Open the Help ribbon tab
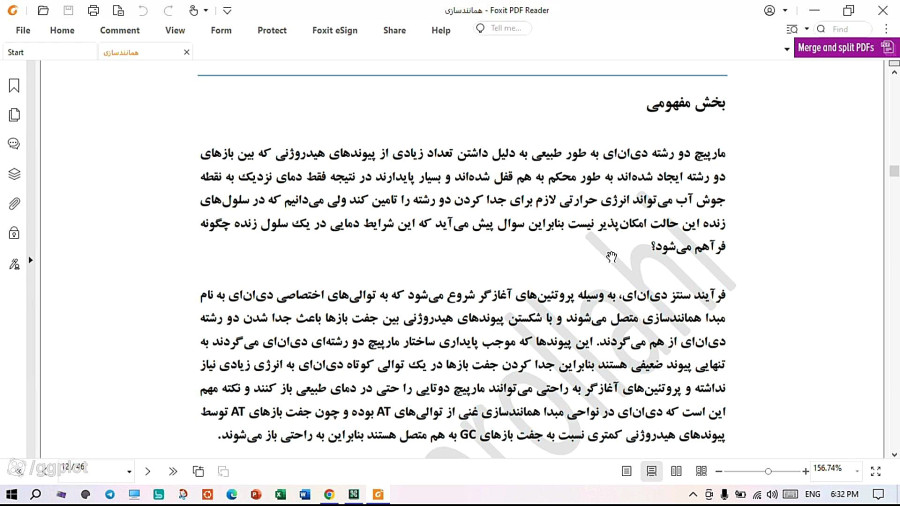Screen dimensions: 900x506 (441, 30)
